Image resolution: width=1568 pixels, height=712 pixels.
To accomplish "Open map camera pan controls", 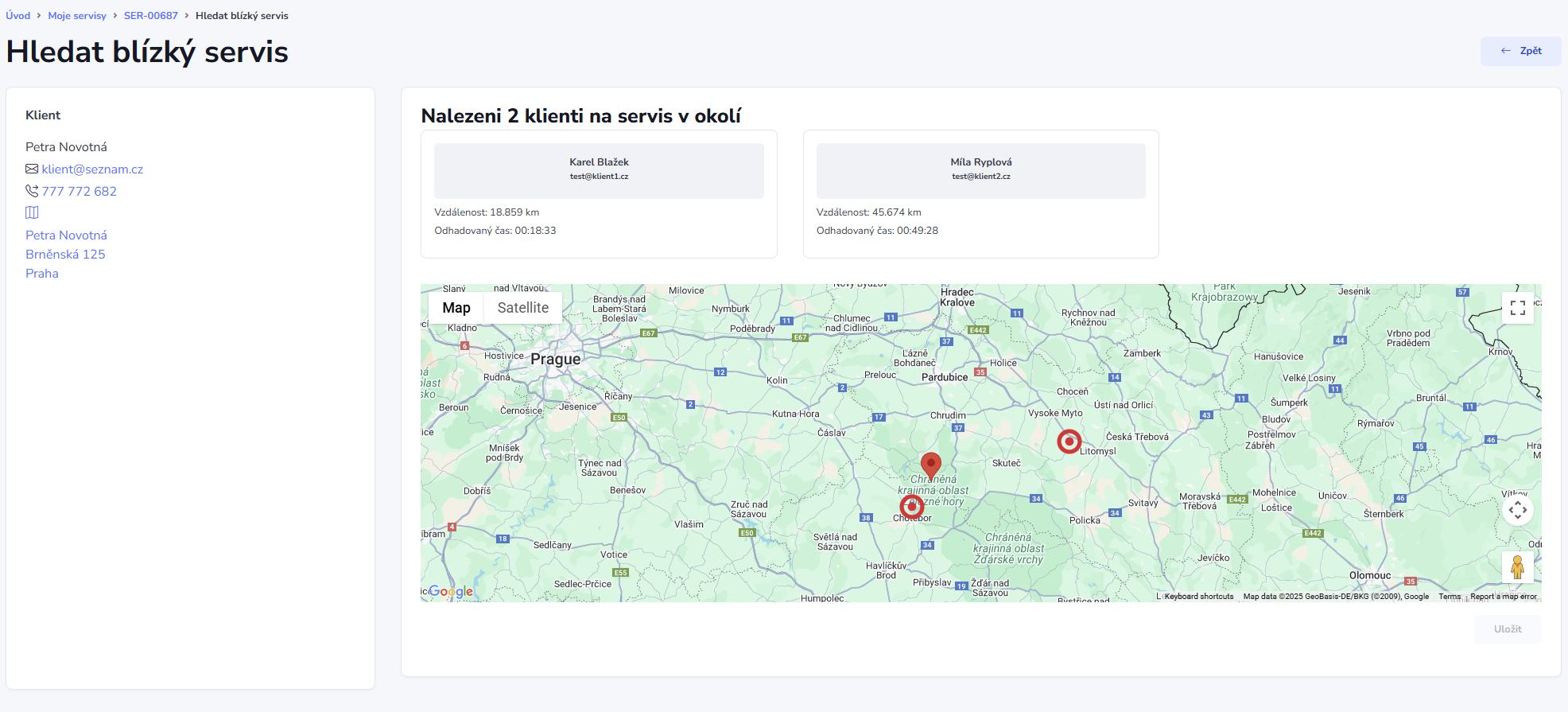I will point(1517,510).
